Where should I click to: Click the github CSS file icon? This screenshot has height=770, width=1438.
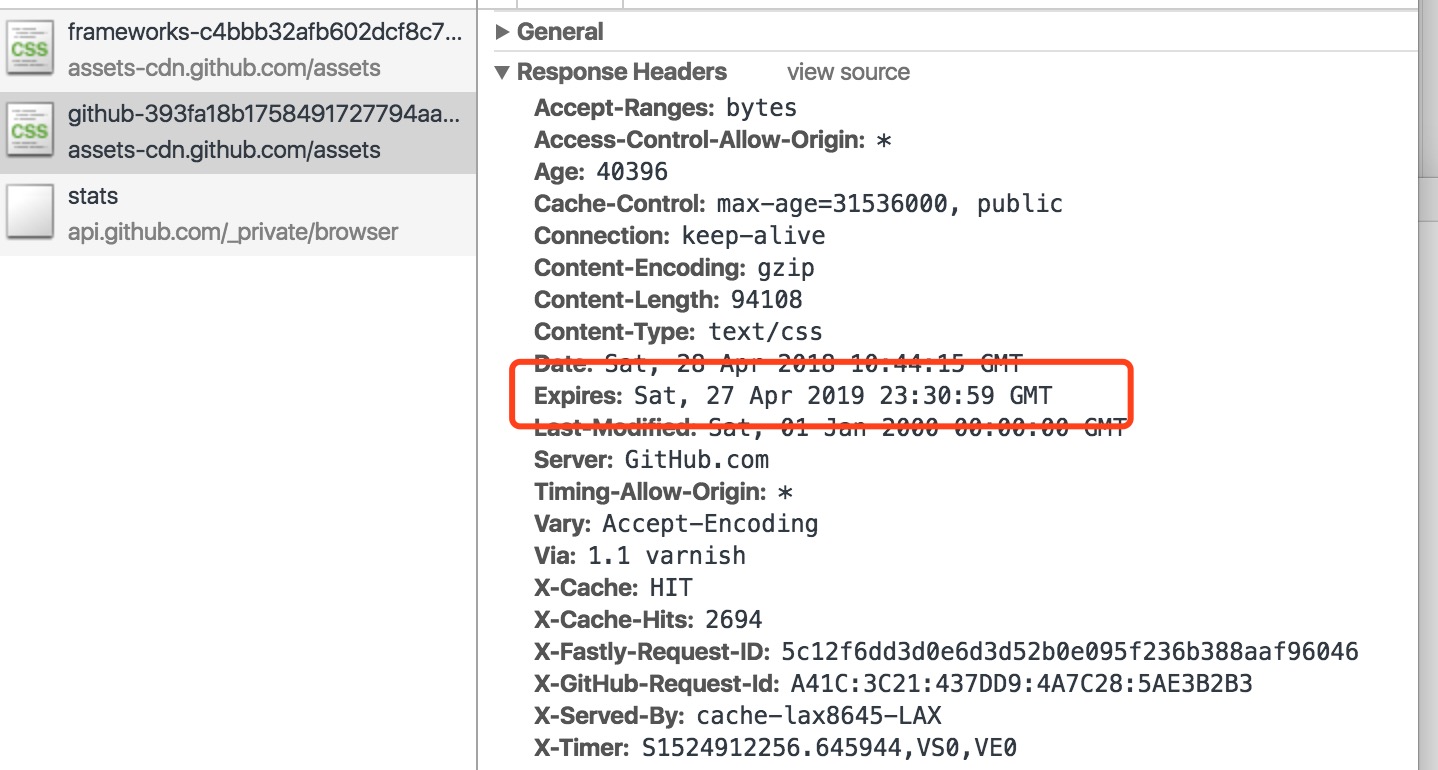[x=29, y=131]
